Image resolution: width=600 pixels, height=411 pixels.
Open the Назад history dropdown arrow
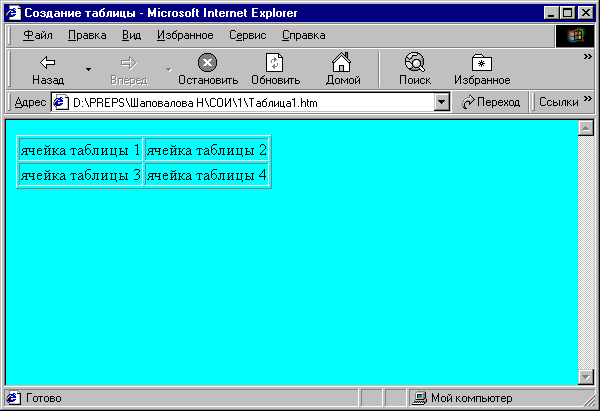pyautogui.click(x=88, y=70)
